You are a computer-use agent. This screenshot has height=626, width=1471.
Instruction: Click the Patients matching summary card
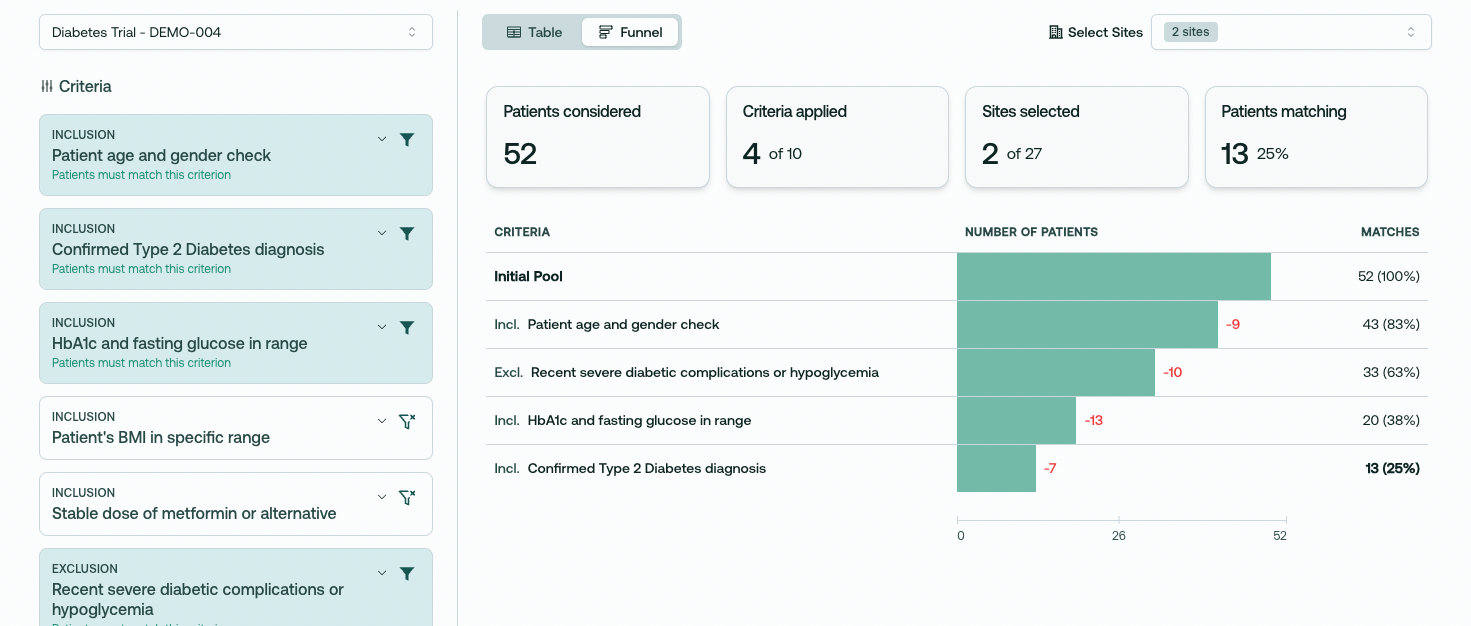[x=1316, y=137]
